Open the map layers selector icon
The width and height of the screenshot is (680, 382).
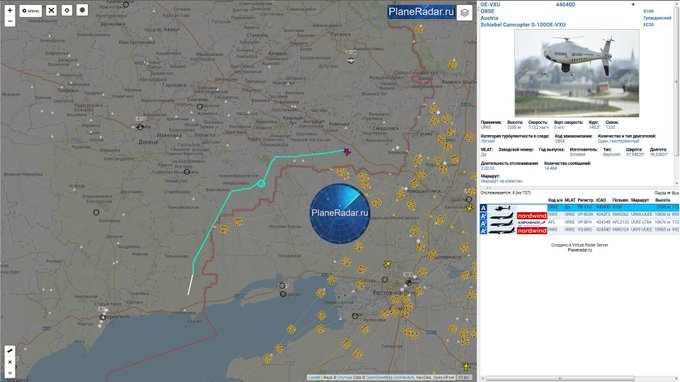tap(464, 13)
